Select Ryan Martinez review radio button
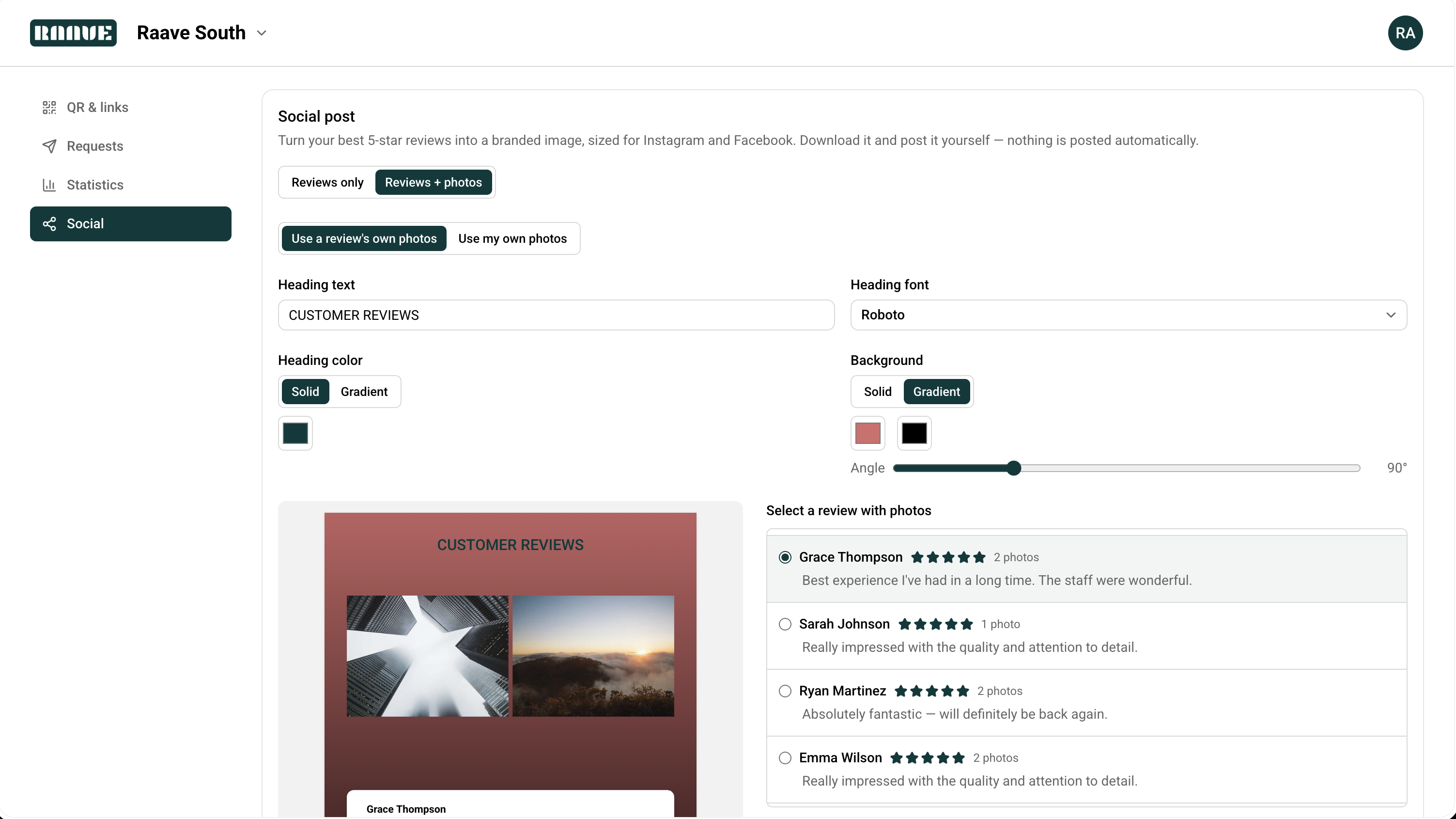The width and height of the screenshot is (1456, 819). tap(785, 691)
